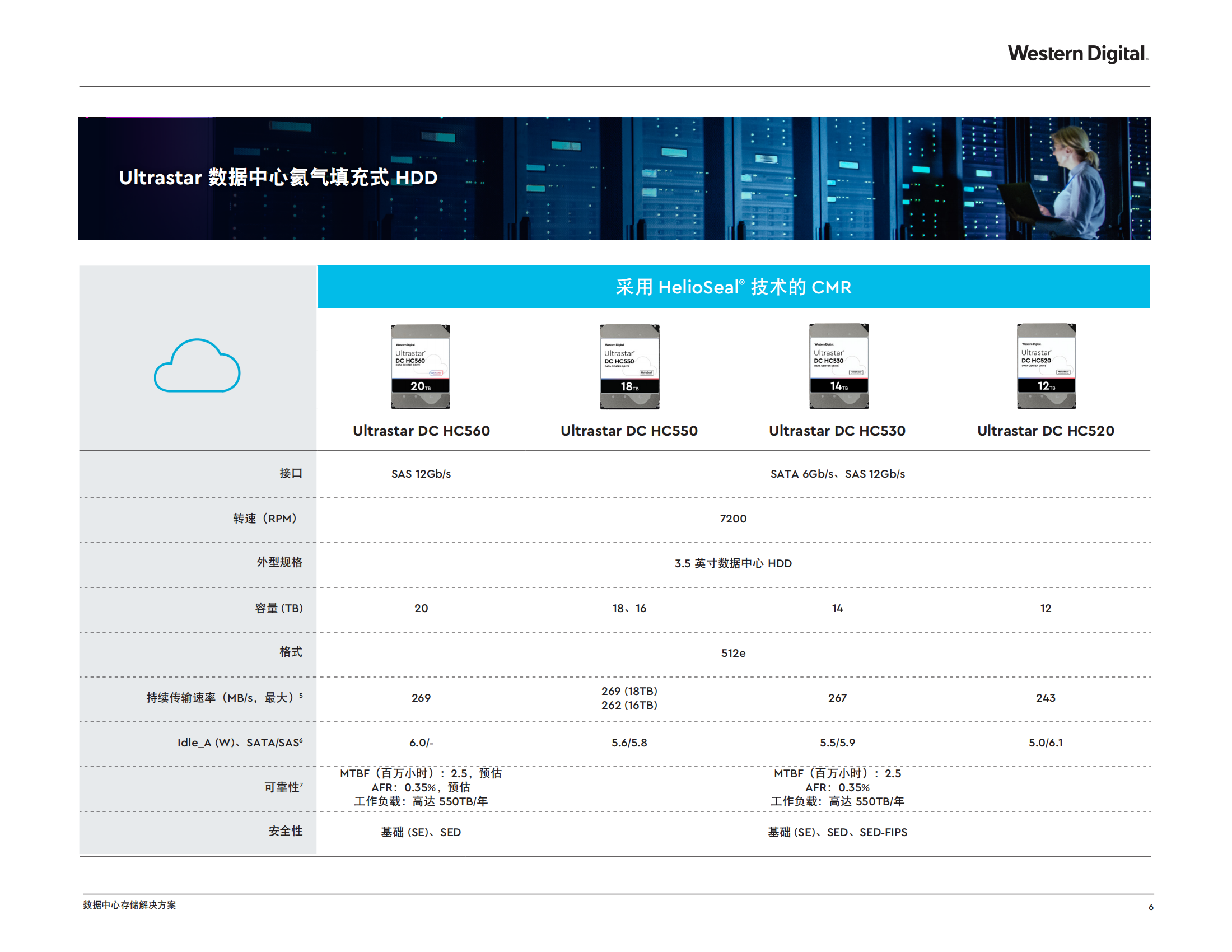
Task: Click the 'Idle_A (W)、SATA/SAS' row label
Action: tap(240, 742)
